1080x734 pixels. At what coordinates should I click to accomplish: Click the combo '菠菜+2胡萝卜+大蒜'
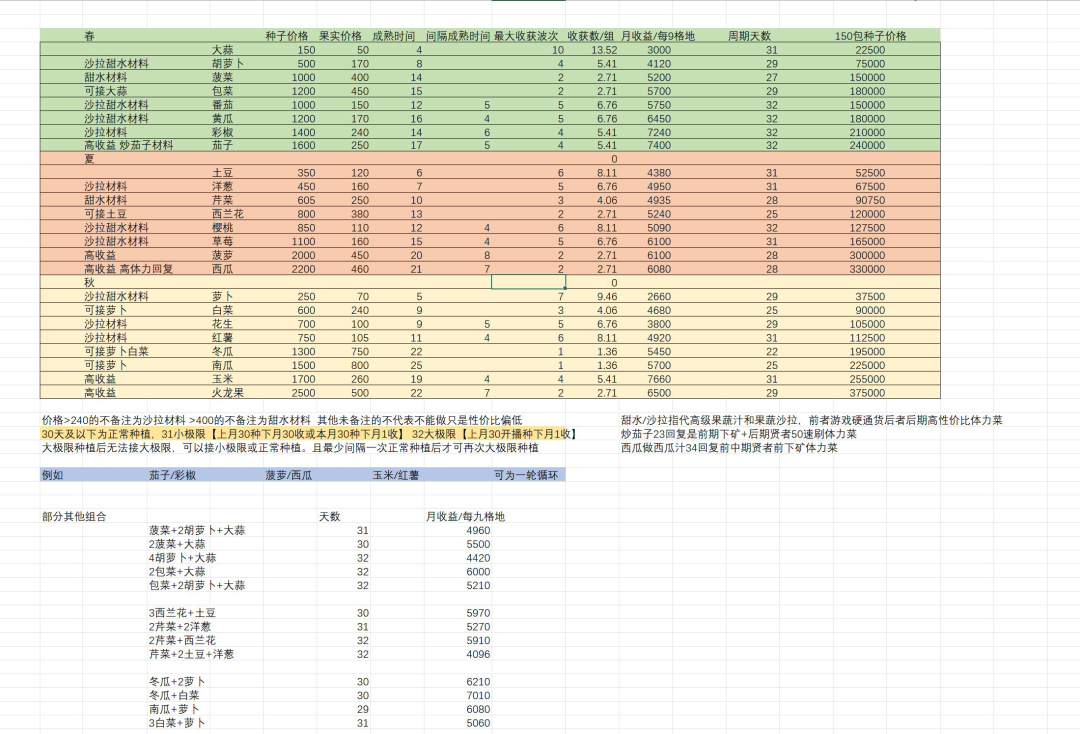click(197, 530)
